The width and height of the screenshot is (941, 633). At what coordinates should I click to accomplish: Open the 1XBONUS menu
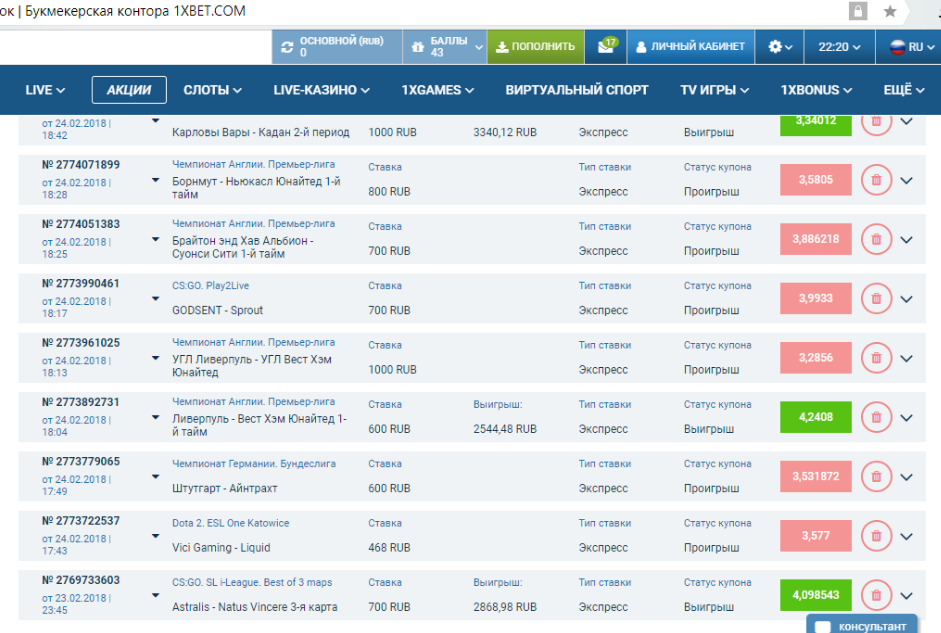(816, 90)
